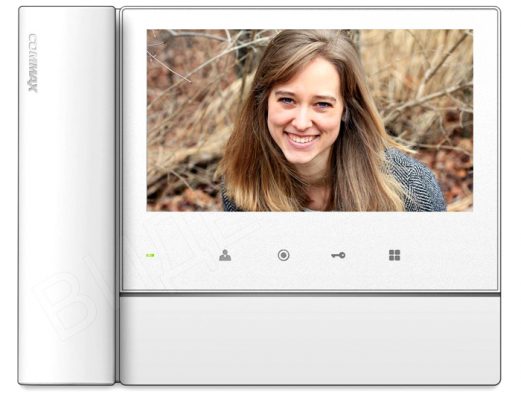Click the vertical COMMAX logo on handset
Screen dimensions: 521x400
[33, 63]
